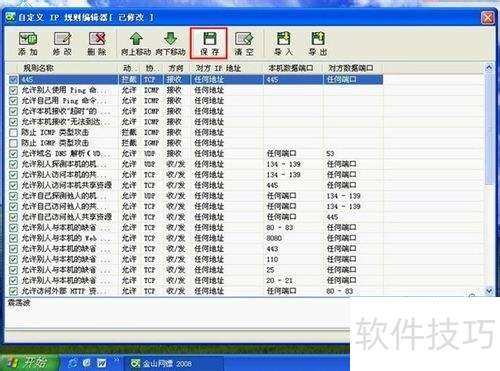
Task: Click the 删除 (Delete) rule icon
Action: [97, 43]
